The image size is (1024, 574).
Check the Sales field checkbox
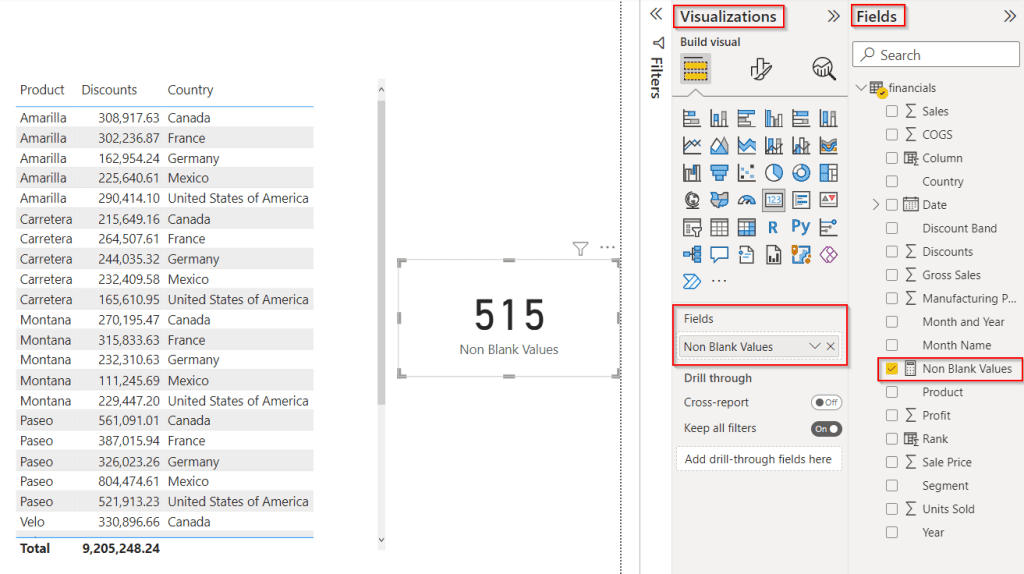[891, 111]
